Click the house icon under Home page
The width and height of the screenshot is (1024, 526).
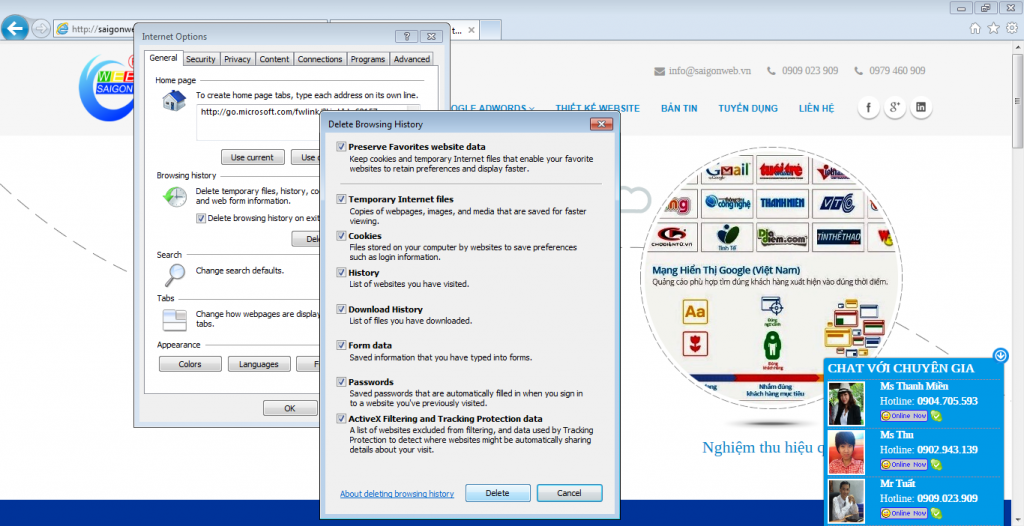coord(174,101)
